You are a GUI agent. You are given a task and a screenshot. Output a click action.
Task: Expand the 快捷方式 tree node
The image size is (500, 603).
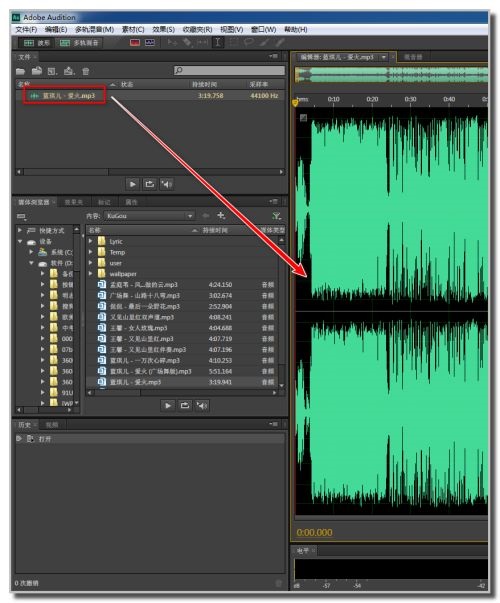pos(20,230)
